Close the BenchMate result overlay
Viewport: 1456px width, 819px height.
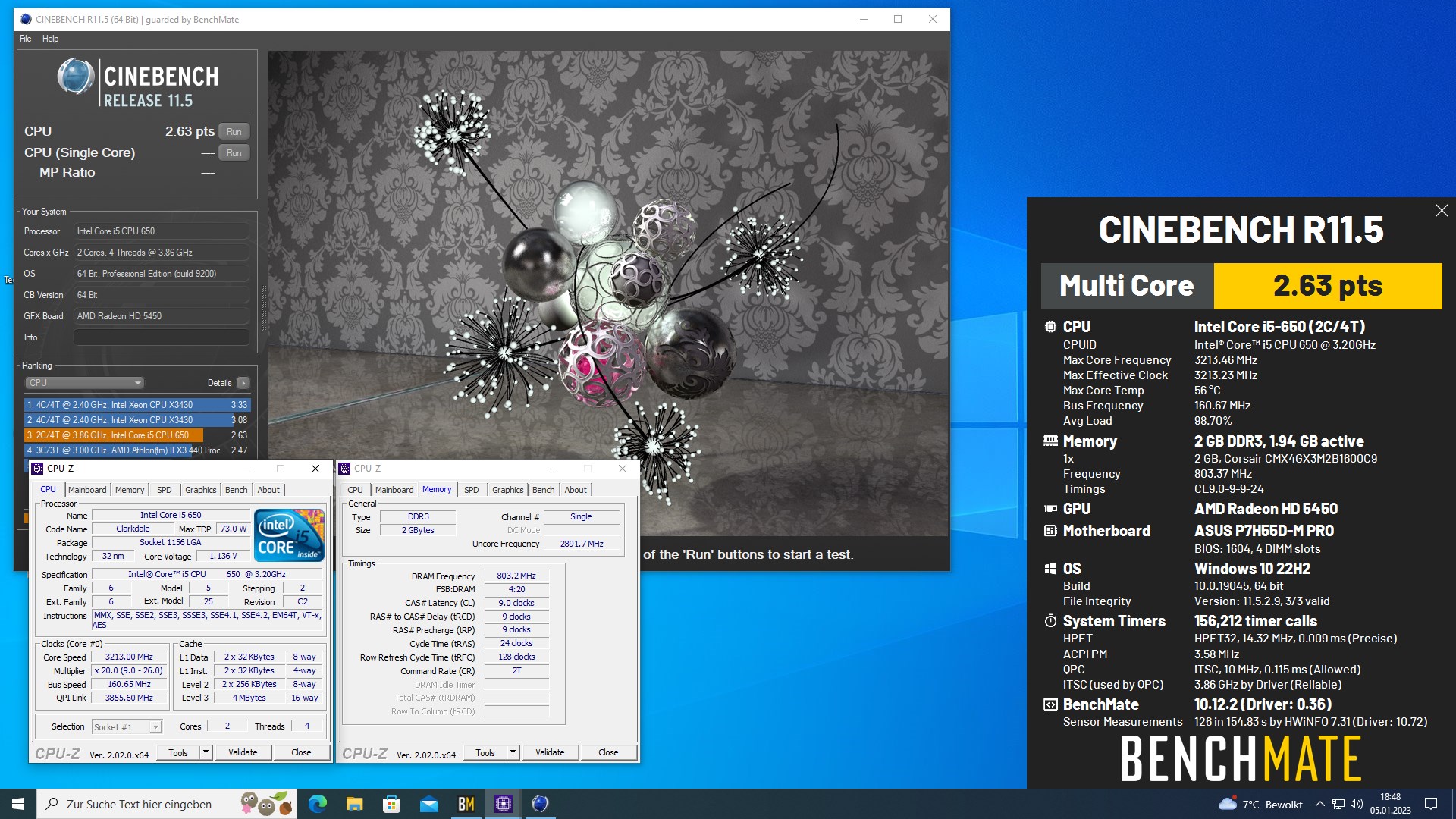[1442, 211]
